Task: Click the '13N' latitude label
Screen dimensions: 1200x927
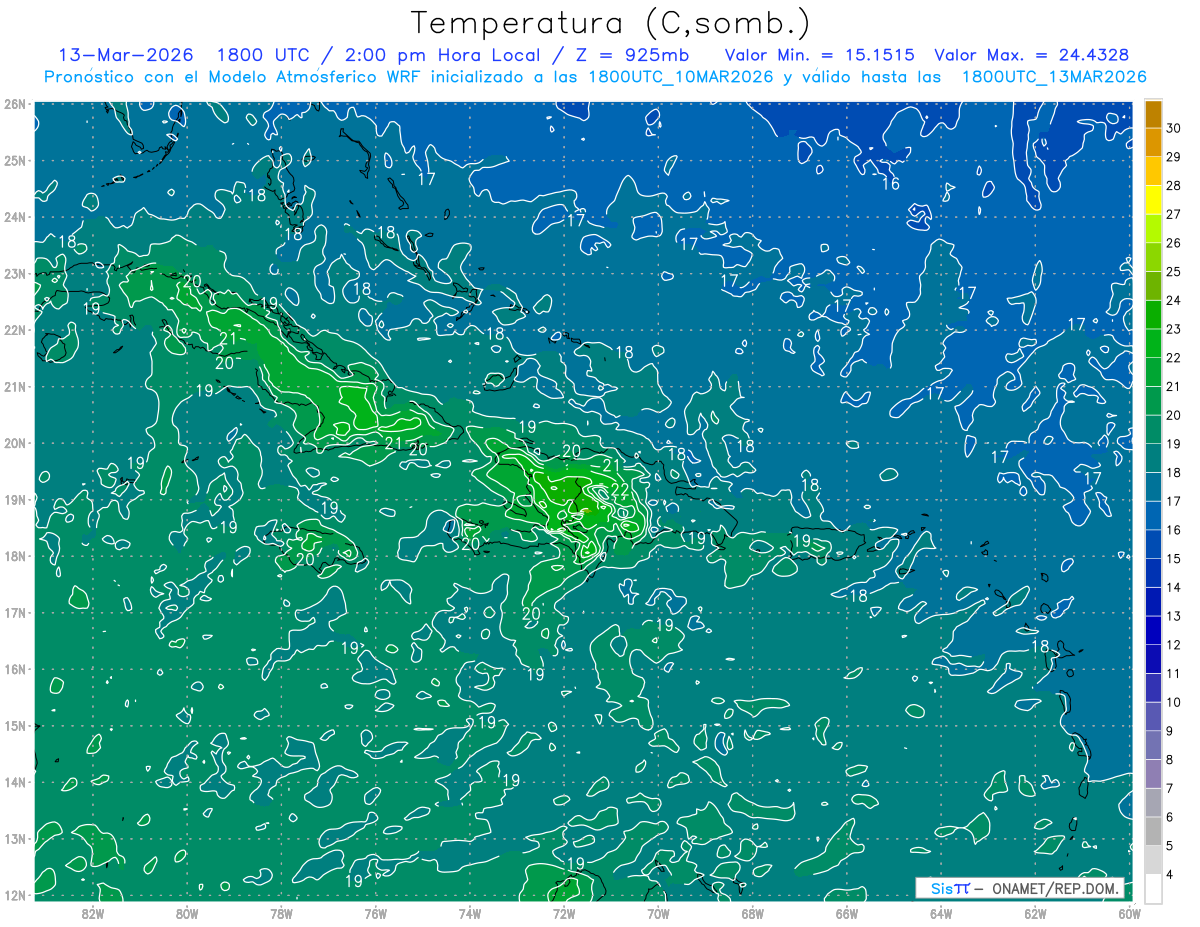Action: click(x=14, y=839)
